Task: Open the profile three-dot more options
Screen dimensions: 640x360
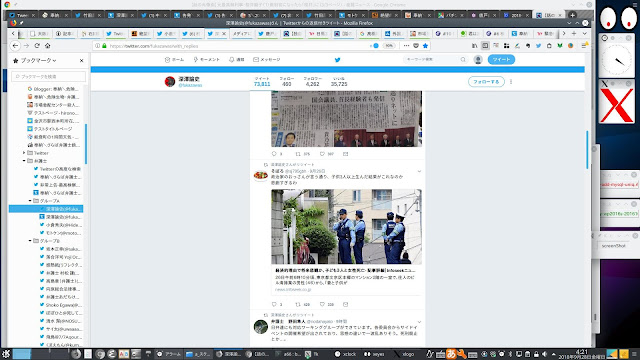Action: tap(511, 82)
